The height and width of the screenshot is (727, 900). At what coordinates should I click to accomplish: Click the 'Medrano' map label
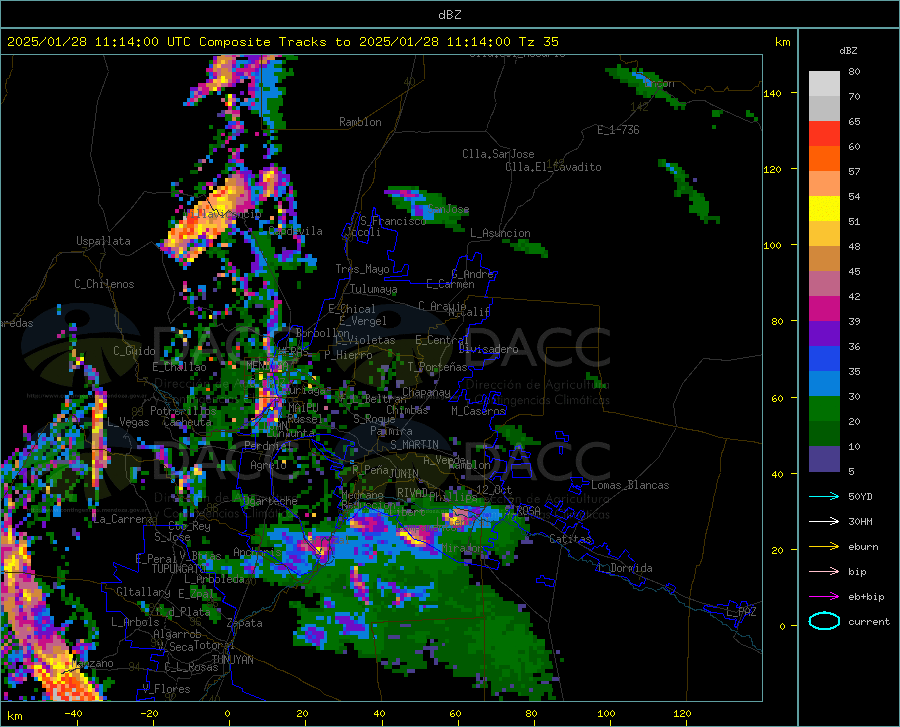[x=362, y=495]
